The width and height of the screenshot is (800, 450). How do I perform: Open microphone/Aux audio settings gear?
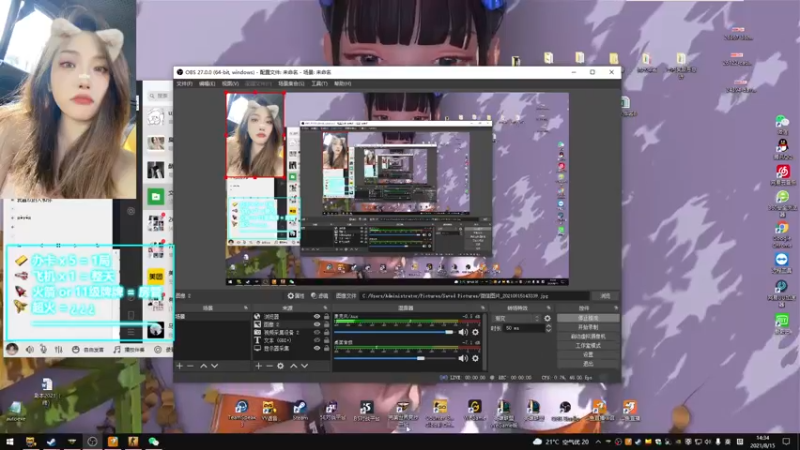click(x=475, y=332)
